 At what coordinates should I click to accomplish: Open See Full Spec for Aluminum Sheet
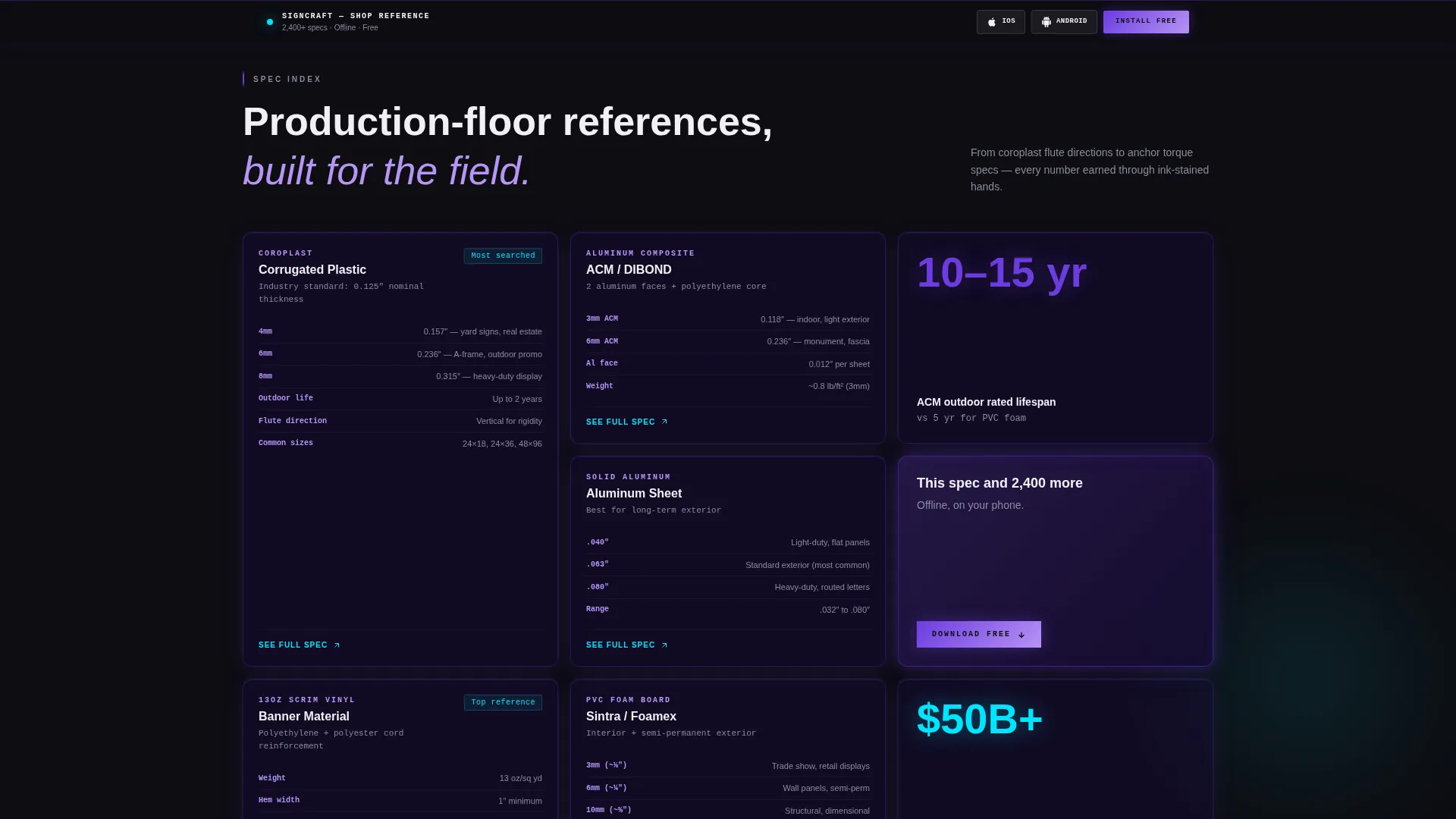pyautogui.click(x=626, y=645)
